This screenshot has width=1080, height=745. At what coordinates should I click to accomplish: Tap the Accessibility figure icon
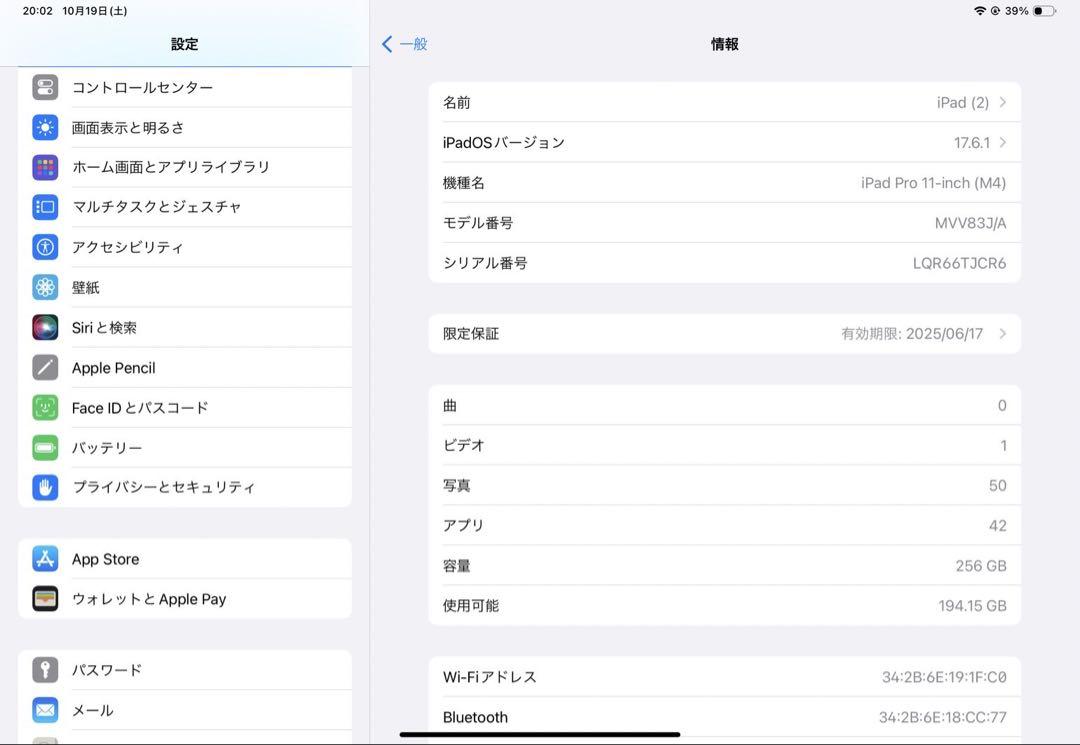click(45, 246)
